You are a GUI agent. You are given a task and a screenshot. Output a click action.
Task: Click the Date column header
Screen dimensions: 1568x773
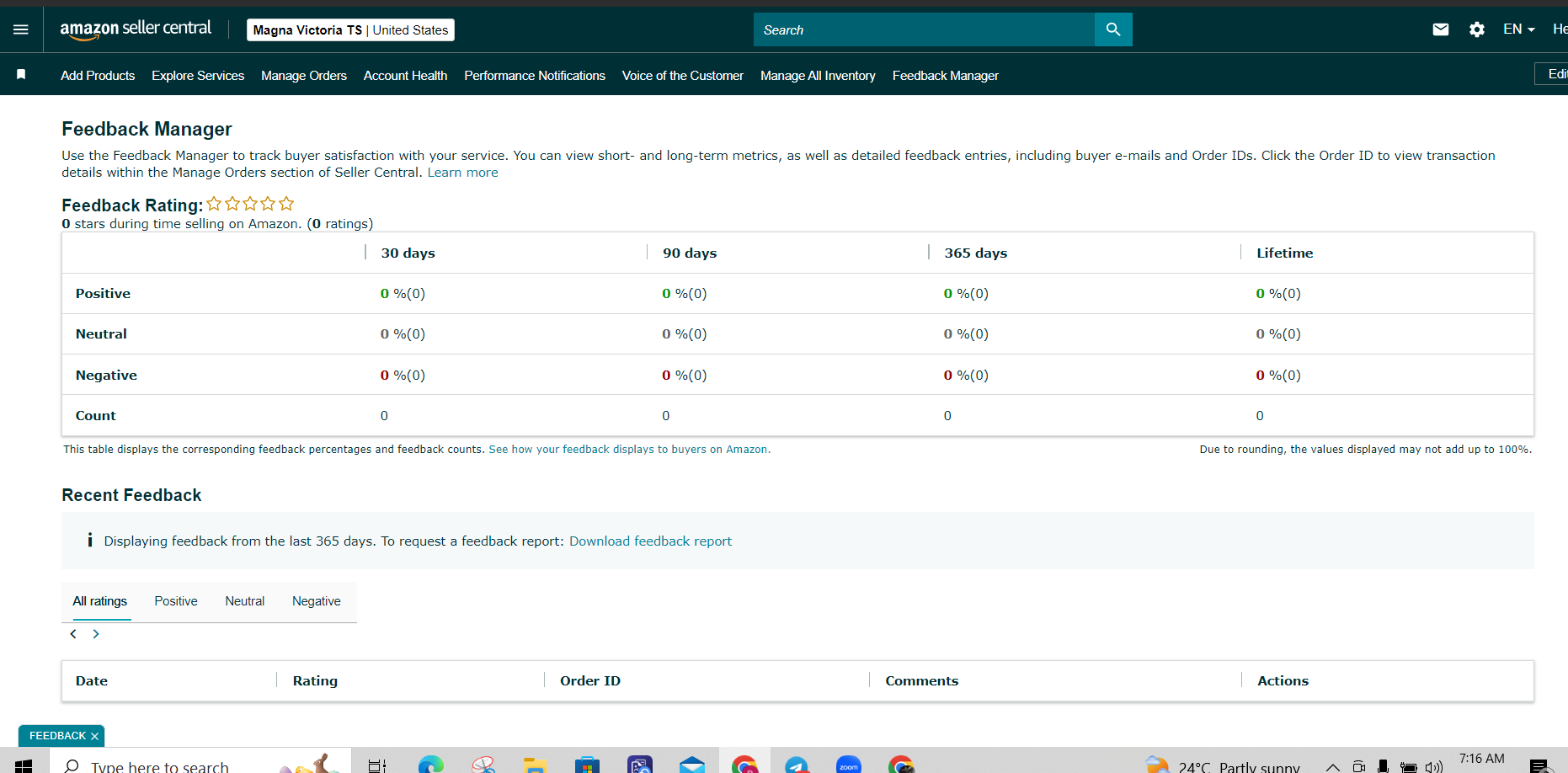tap(92, 681)
